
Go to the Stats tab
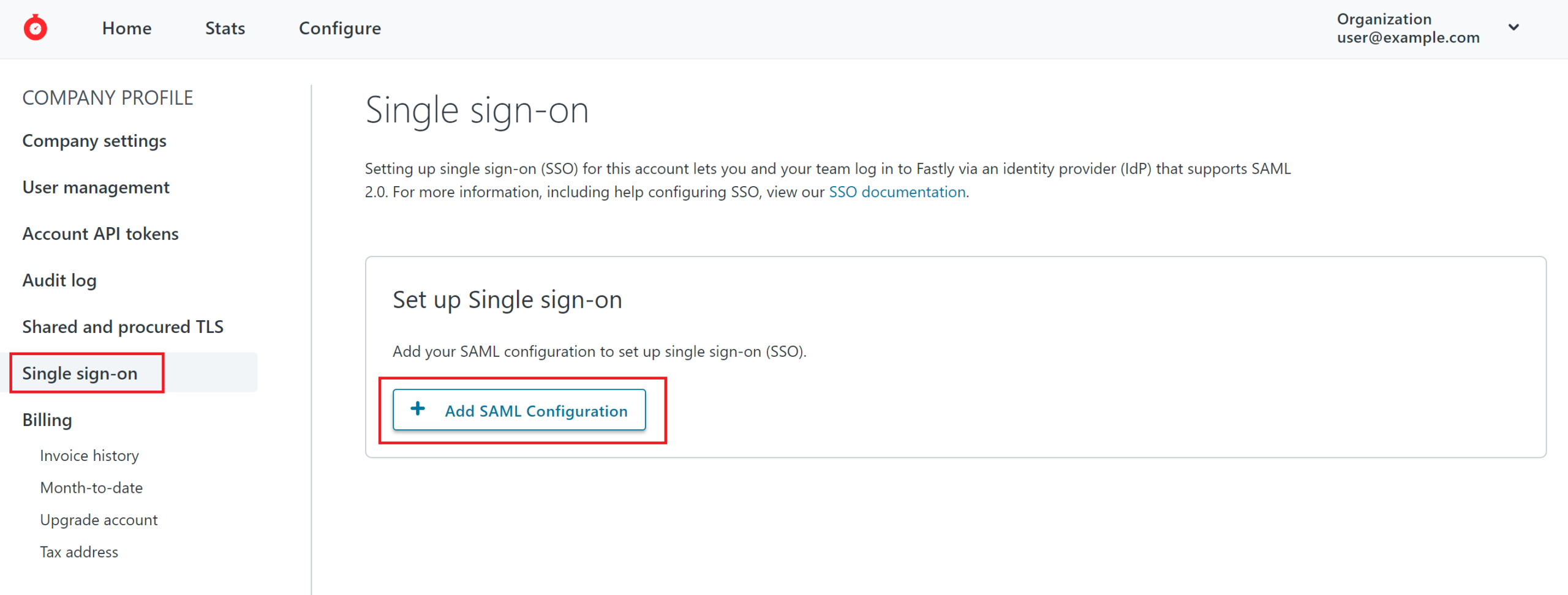click(225, 28)
